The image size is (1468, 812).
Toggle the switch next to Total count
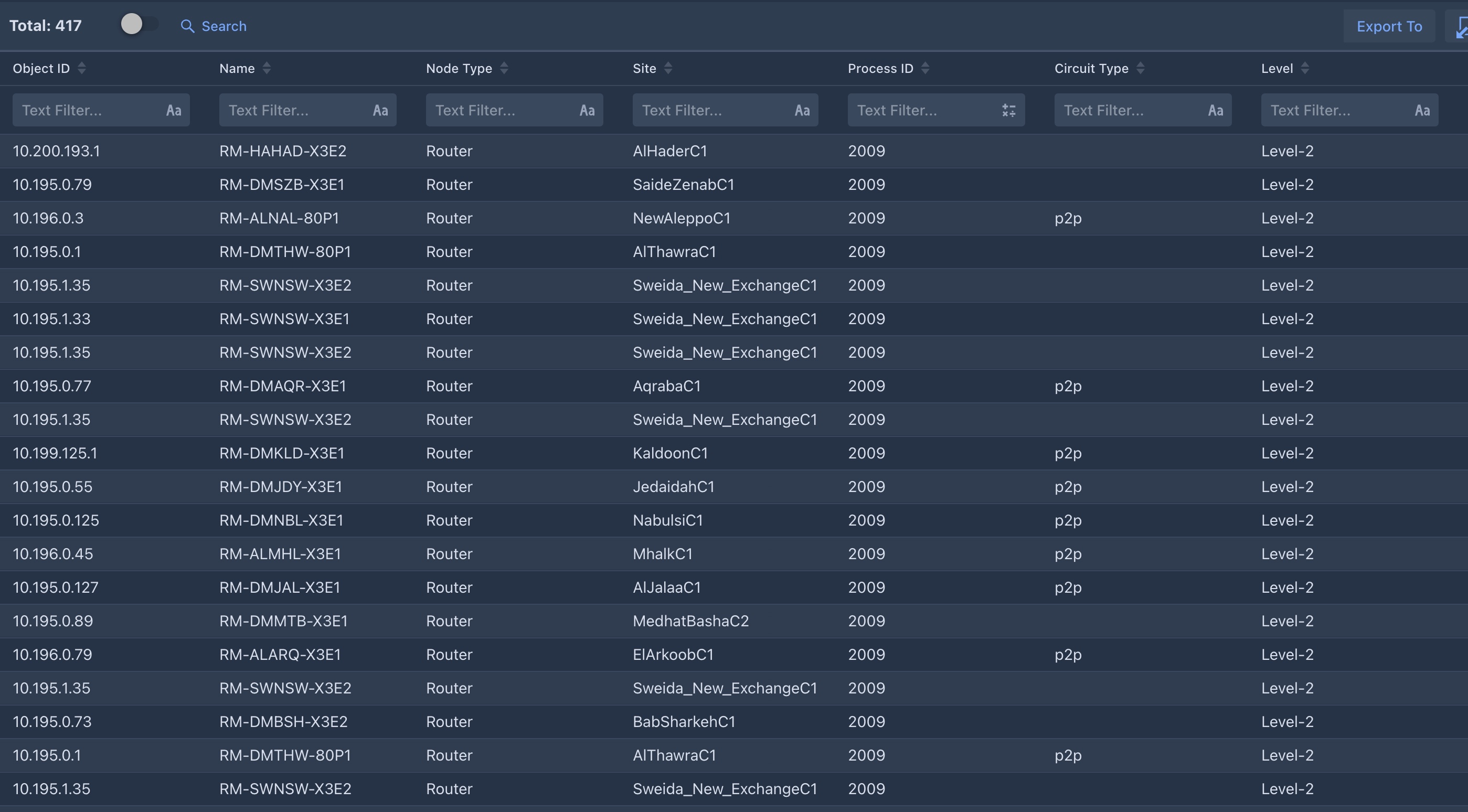tap(139, 25)
